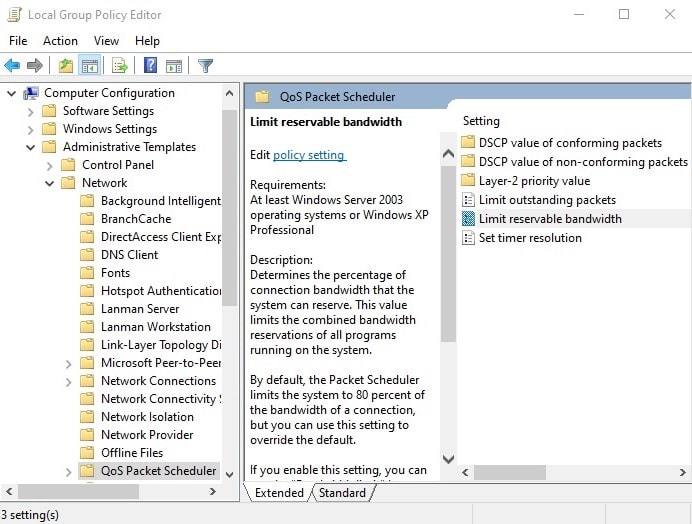
Task: Click the DSCP value of conforming packets folder icon
Action: click(x=468, y=143)
